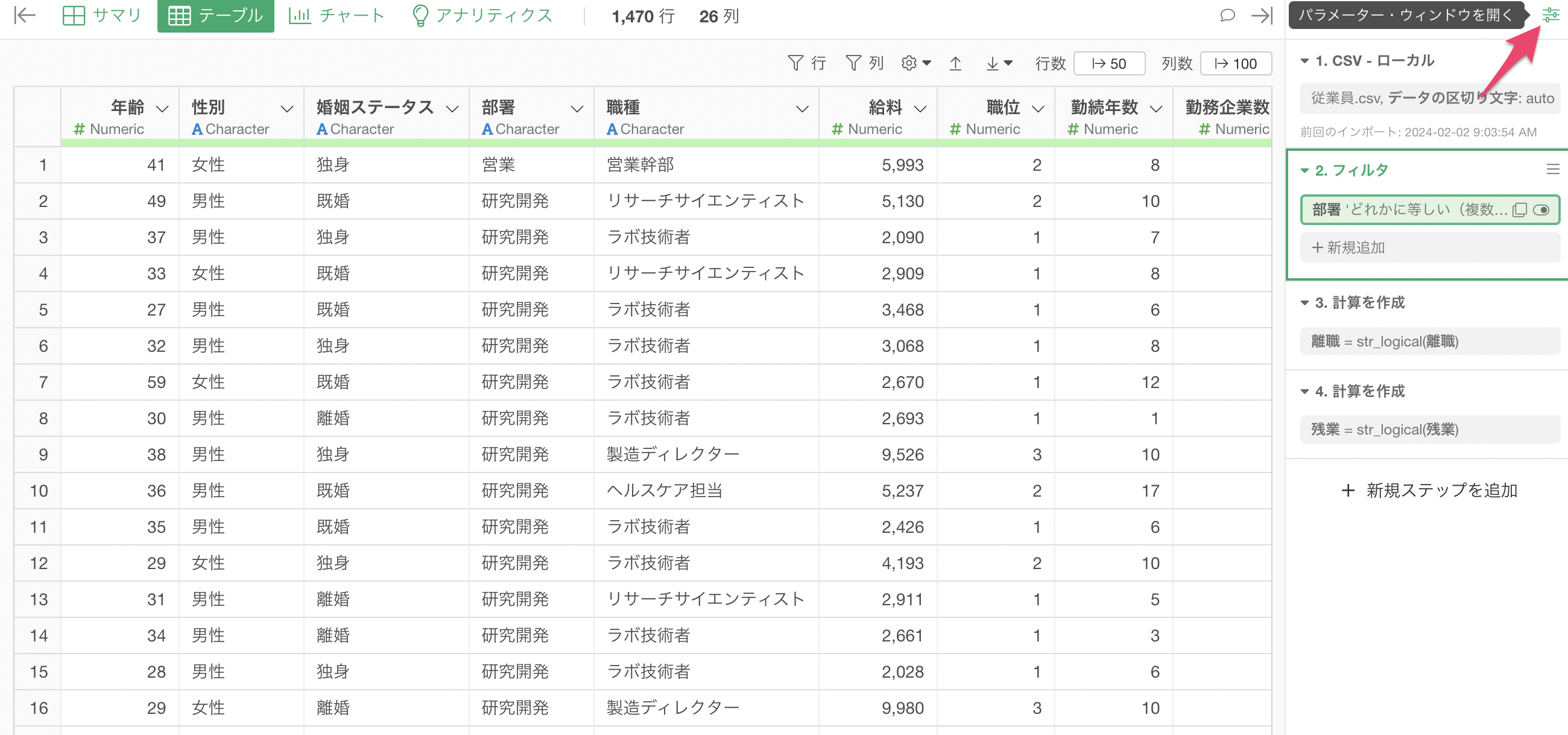Select the 離職 = str_logical(離職) step
1568x735 pixels.
click(x=1429, y=341)
